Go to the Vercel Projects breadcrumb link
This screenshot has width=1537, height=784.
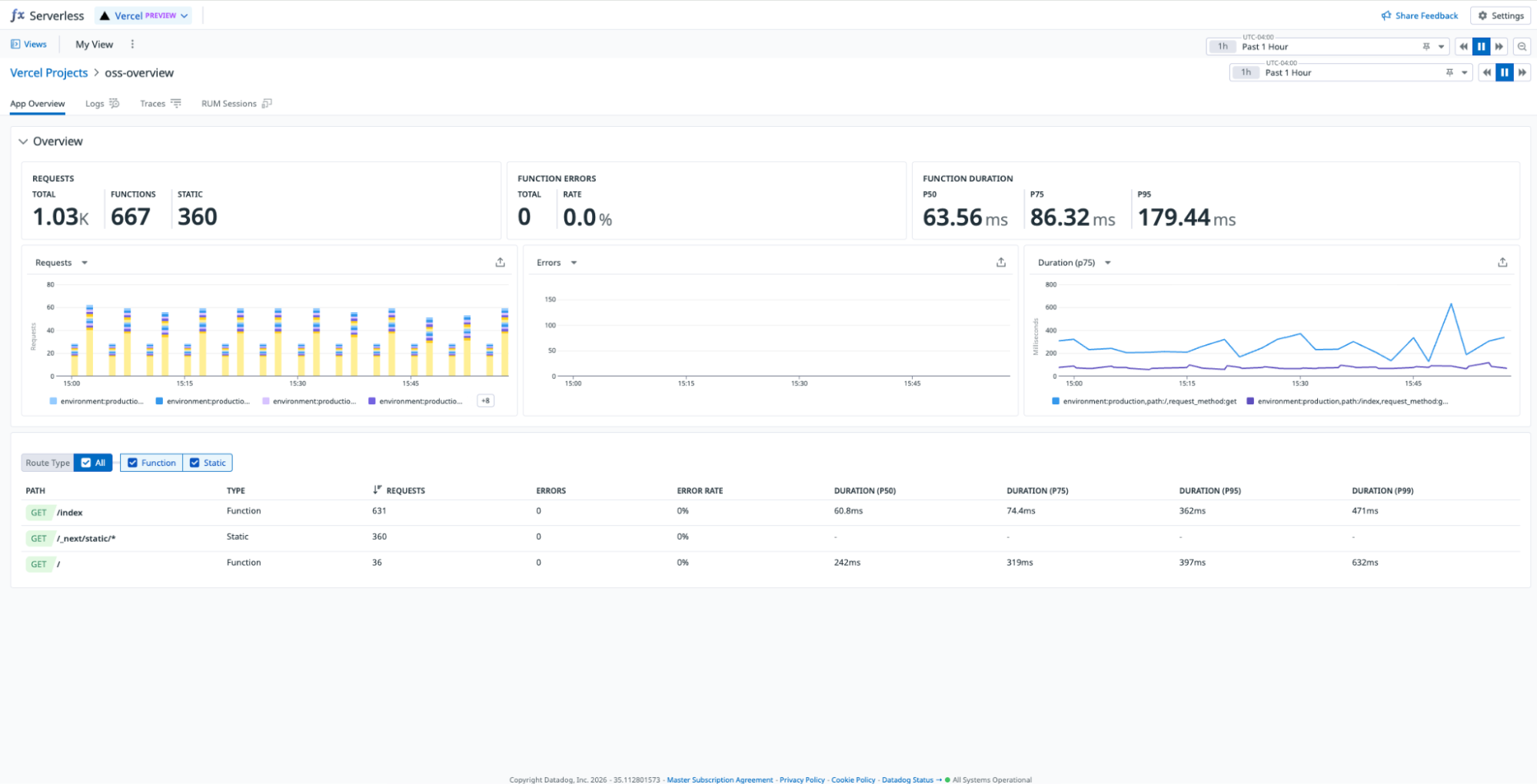point(48,73)
